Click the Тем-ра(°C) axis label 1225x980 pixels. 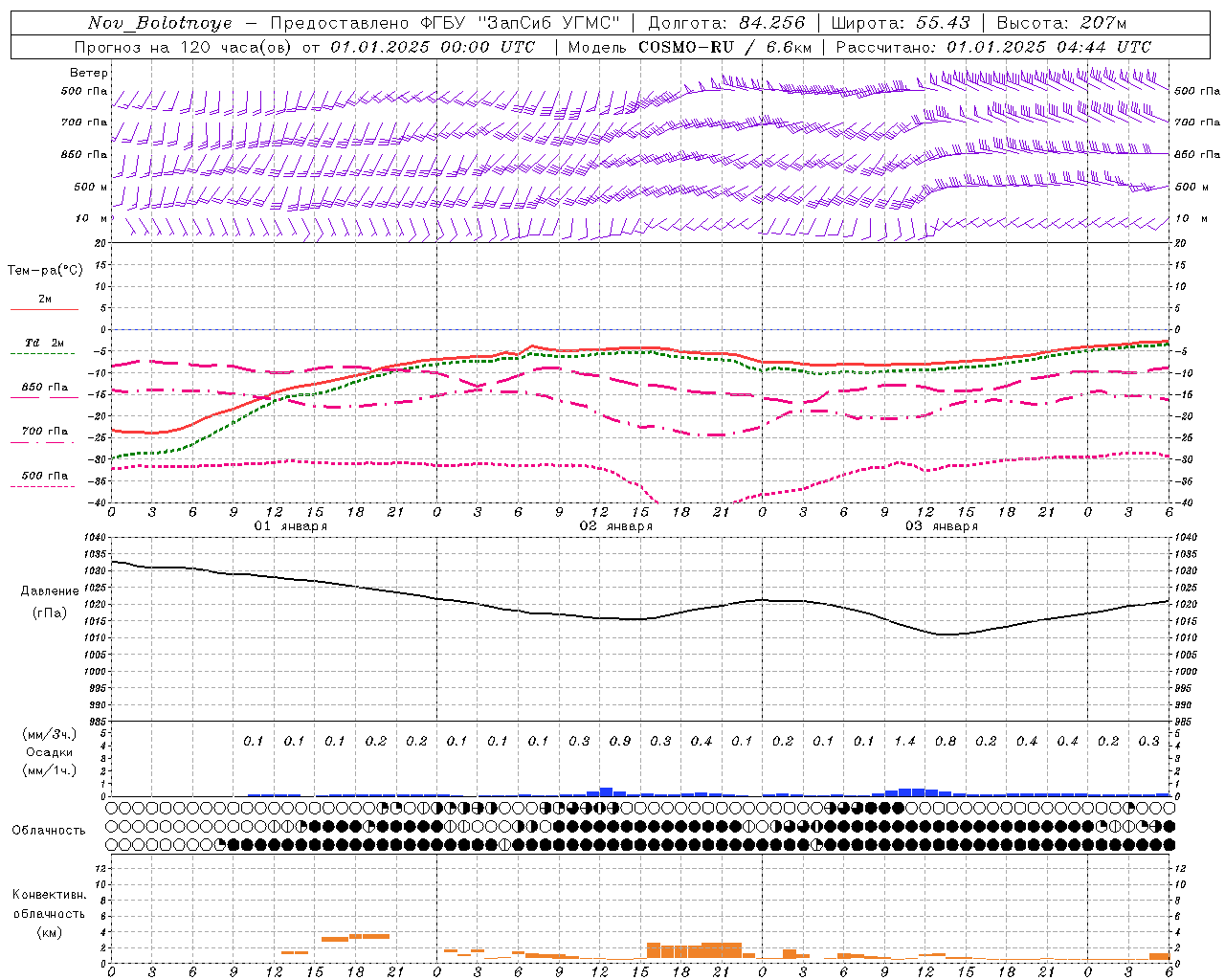pyautogui.click(x=45, y=271)
